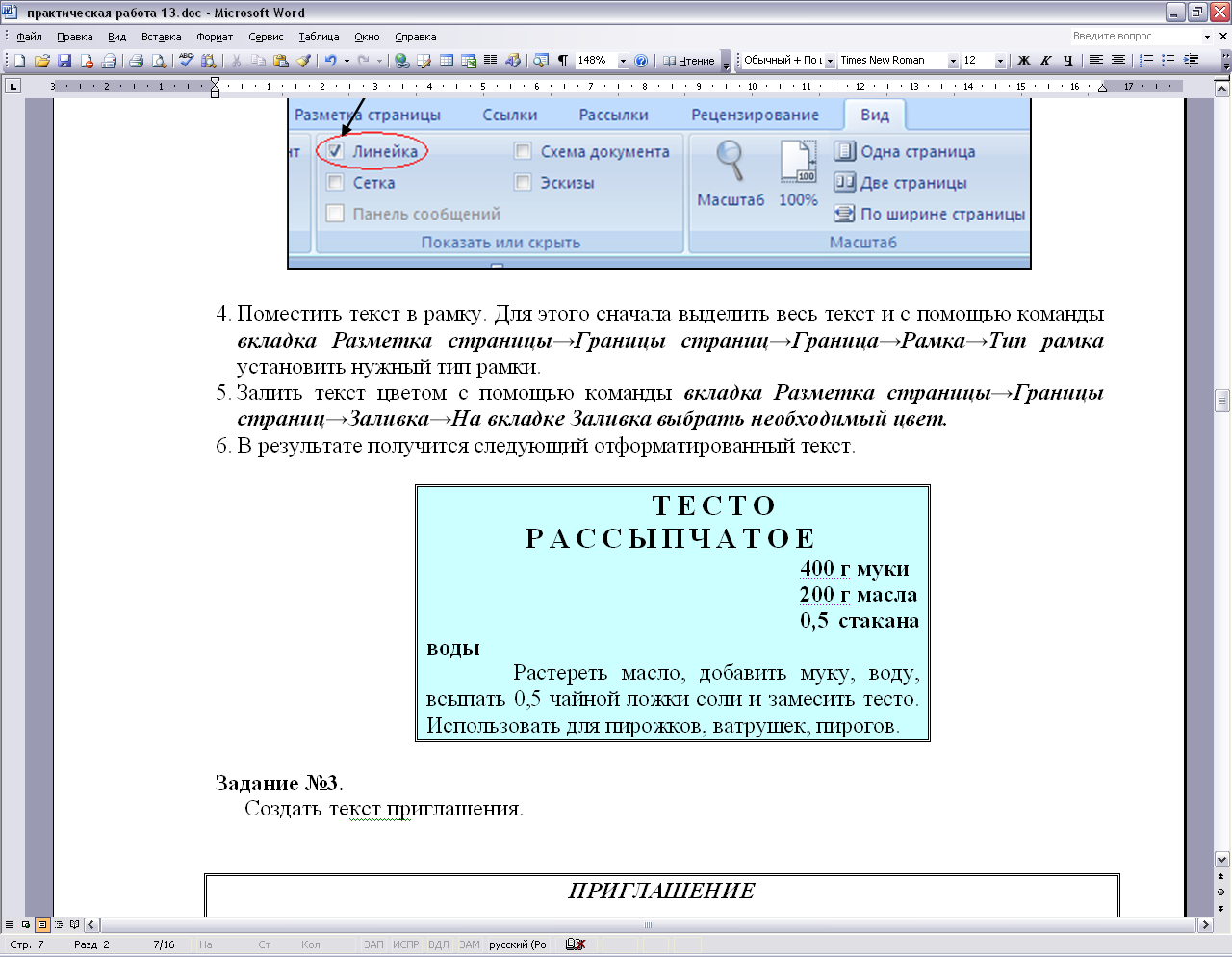
Task: Click the Permission icon in the toolbar
Action: [x=87, y=61]
